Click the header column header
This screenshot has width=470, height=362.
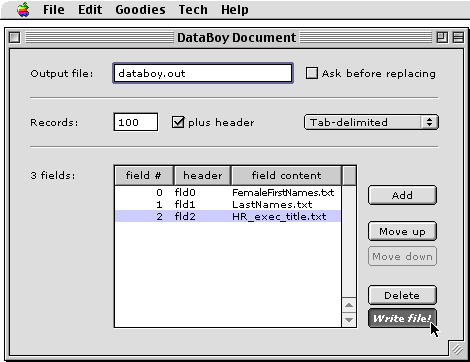pos(202,175)
